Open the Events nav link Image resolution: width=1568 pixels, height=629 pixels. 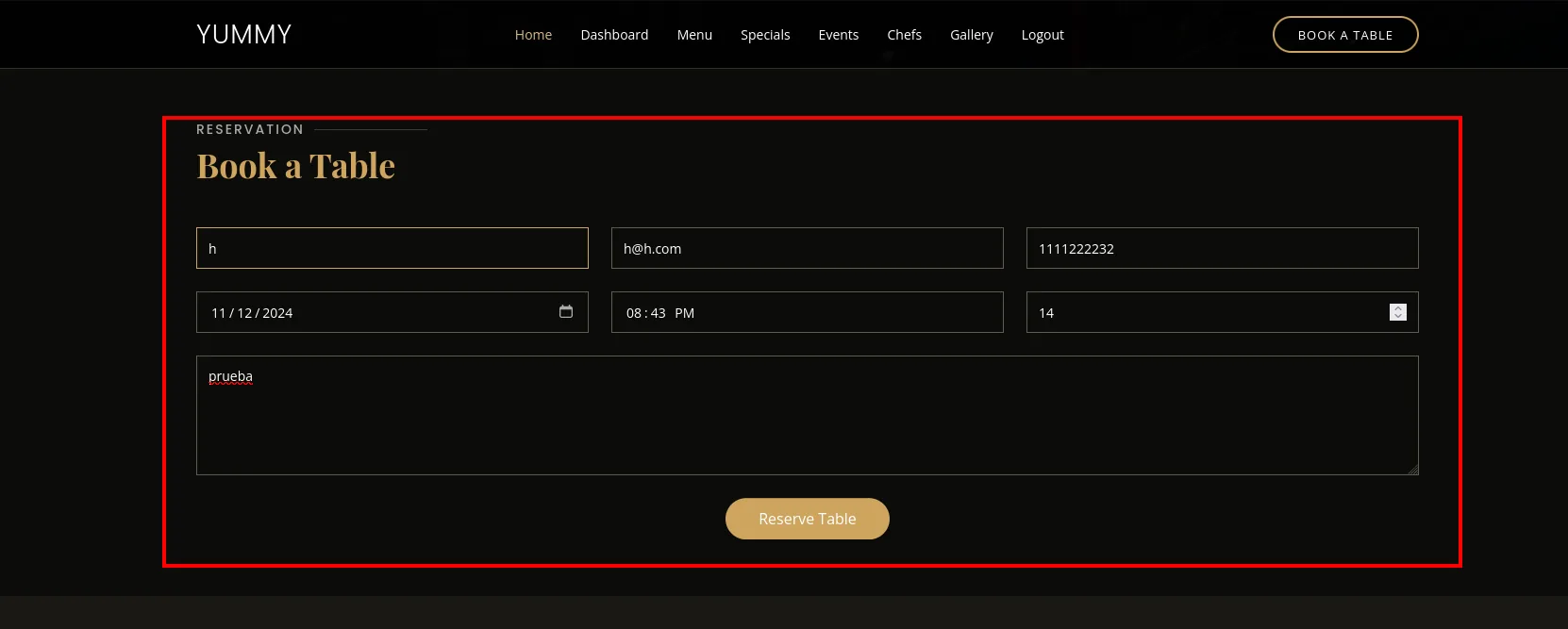839,35
